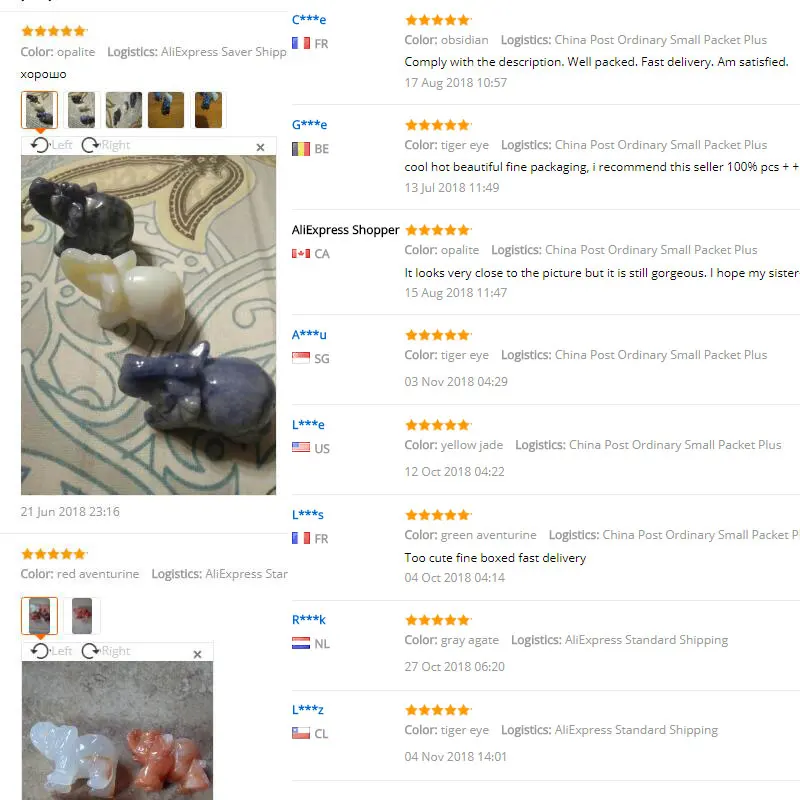Close the enlarged opalite review photo
Screen dimensions: 800x800
[260, 147]
